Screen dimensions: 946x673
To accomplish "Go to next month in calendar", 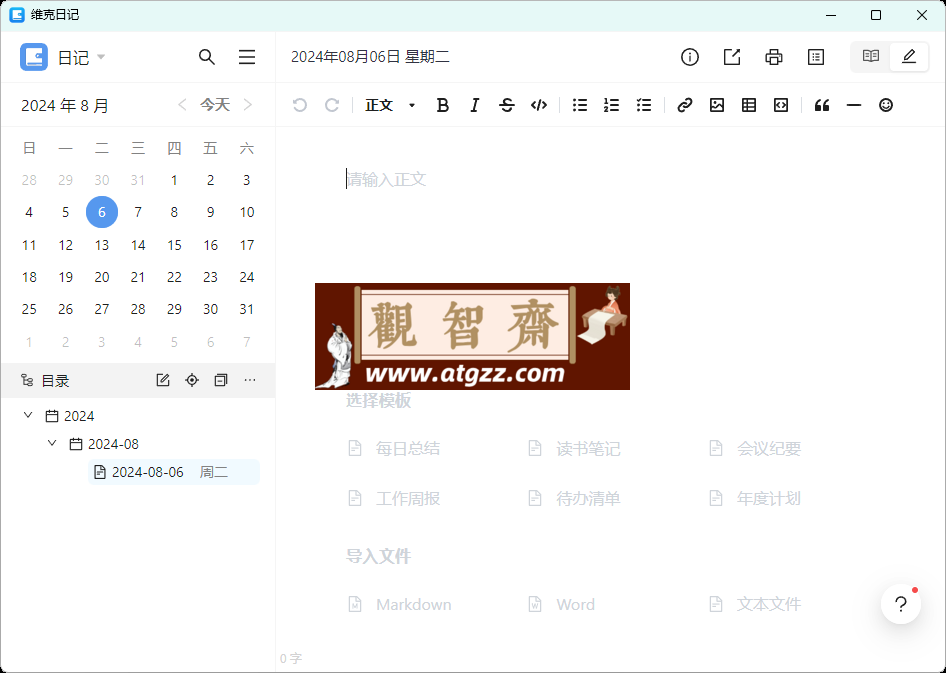I will coord(248,105).
